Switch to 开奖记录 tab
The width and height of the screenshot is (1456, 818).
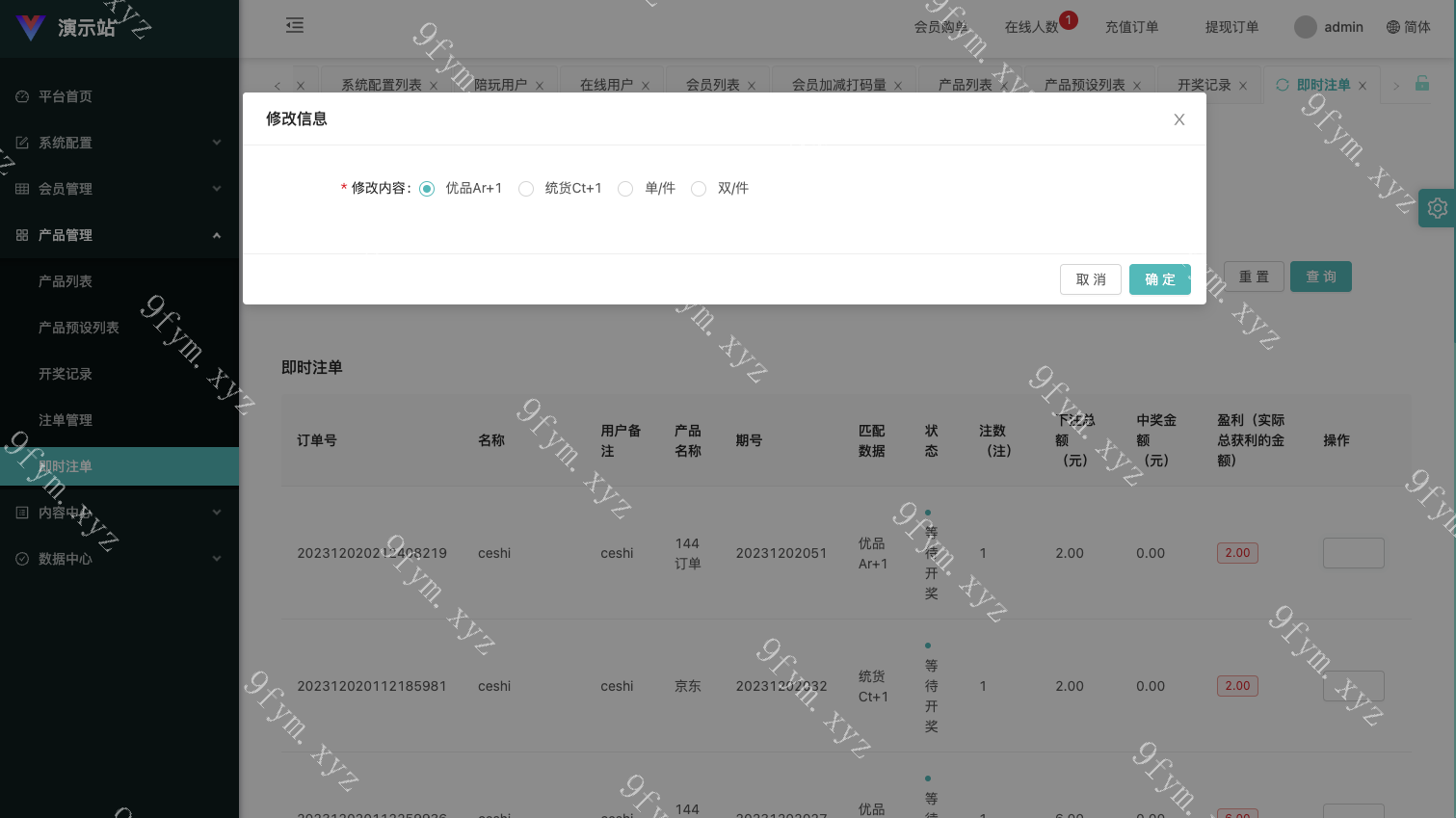click(1204, 85)
